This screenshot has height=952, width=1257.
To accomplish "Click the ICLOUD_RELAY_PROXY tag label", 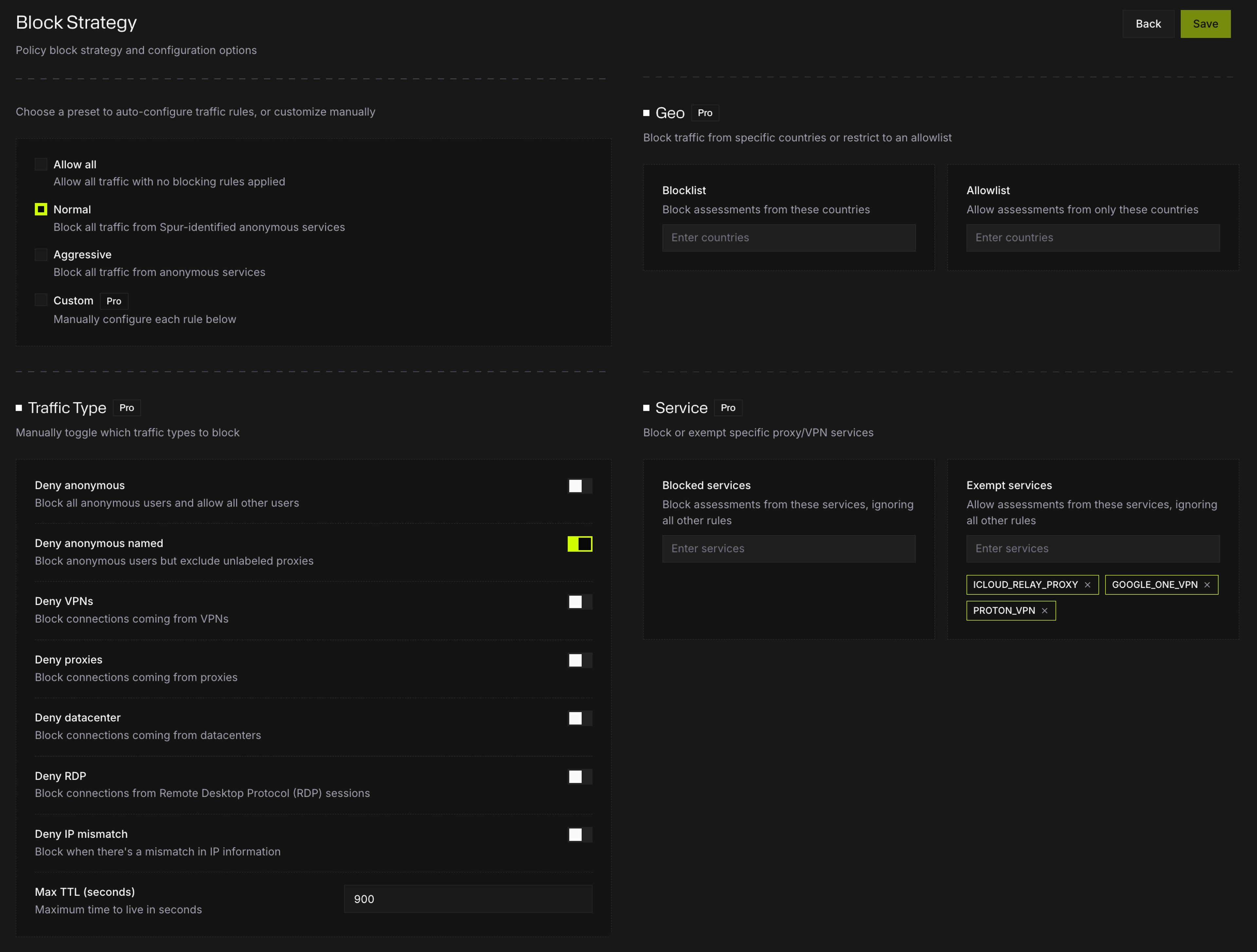I will [x=1025, y=585].
